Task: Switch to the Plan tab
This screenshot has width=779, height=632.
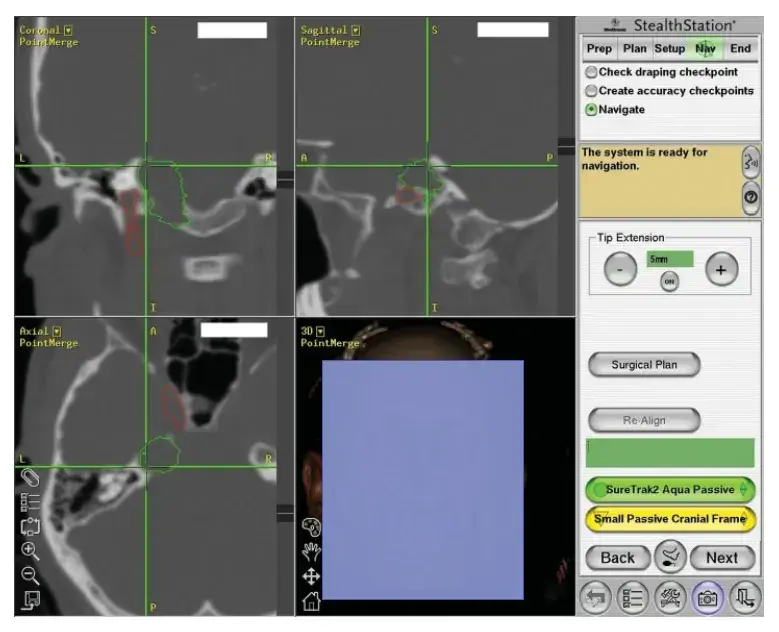Action: [634, 49]
